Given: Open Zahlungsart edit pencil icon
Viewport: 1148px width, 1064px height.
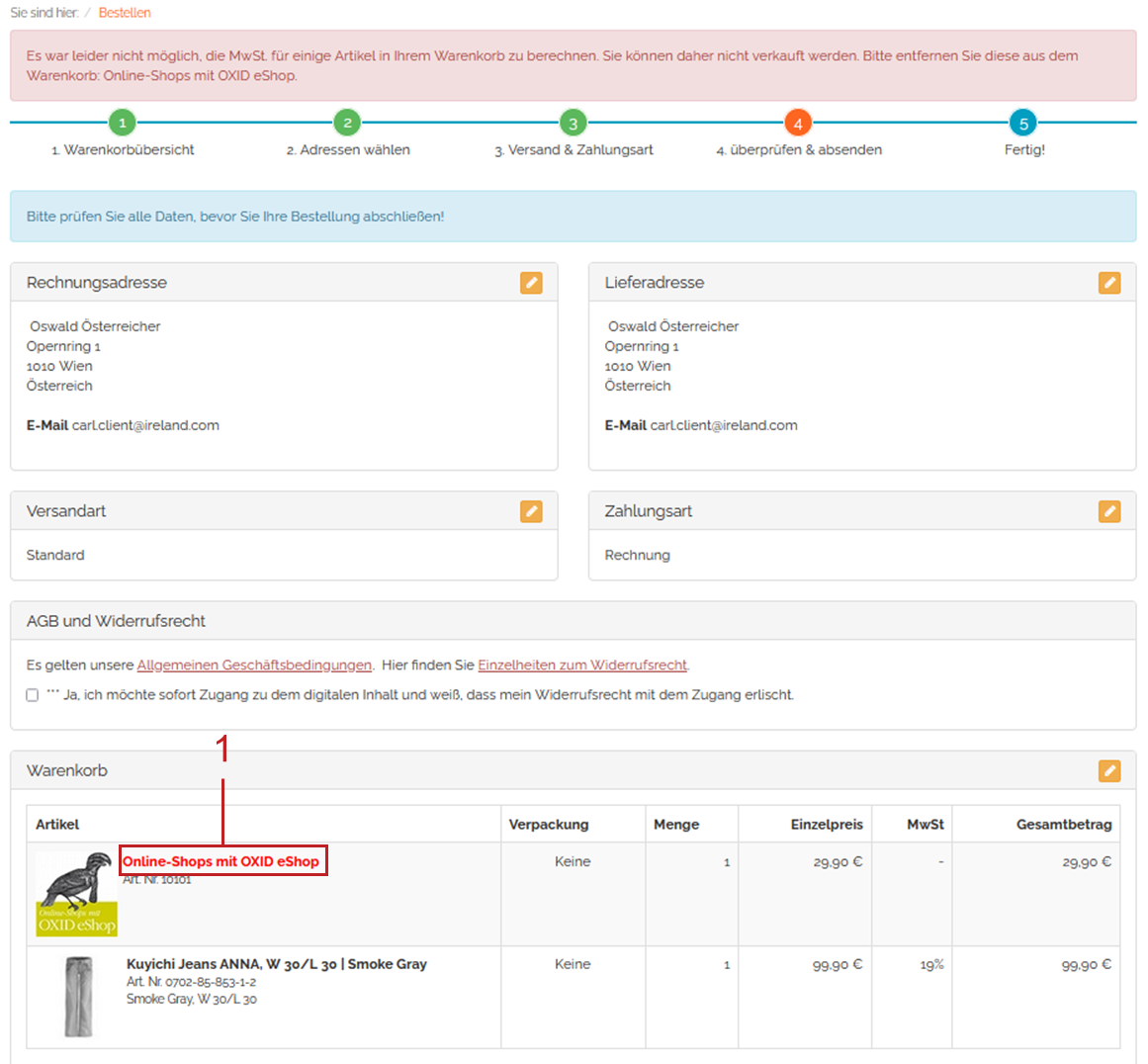Looking at the screenshot, I should pyautogui.click(x=1109, y=511).
